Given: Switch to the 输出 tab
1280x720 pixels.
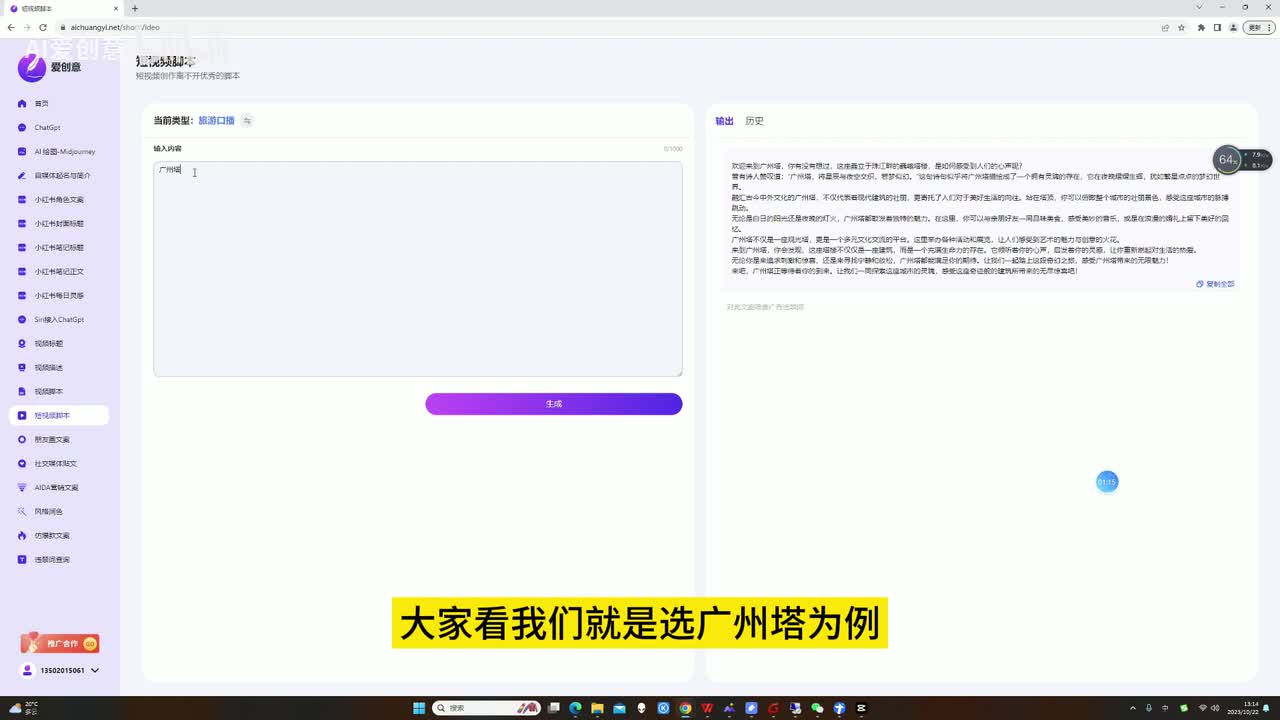Looking at the screenshot, I should 724,121.
